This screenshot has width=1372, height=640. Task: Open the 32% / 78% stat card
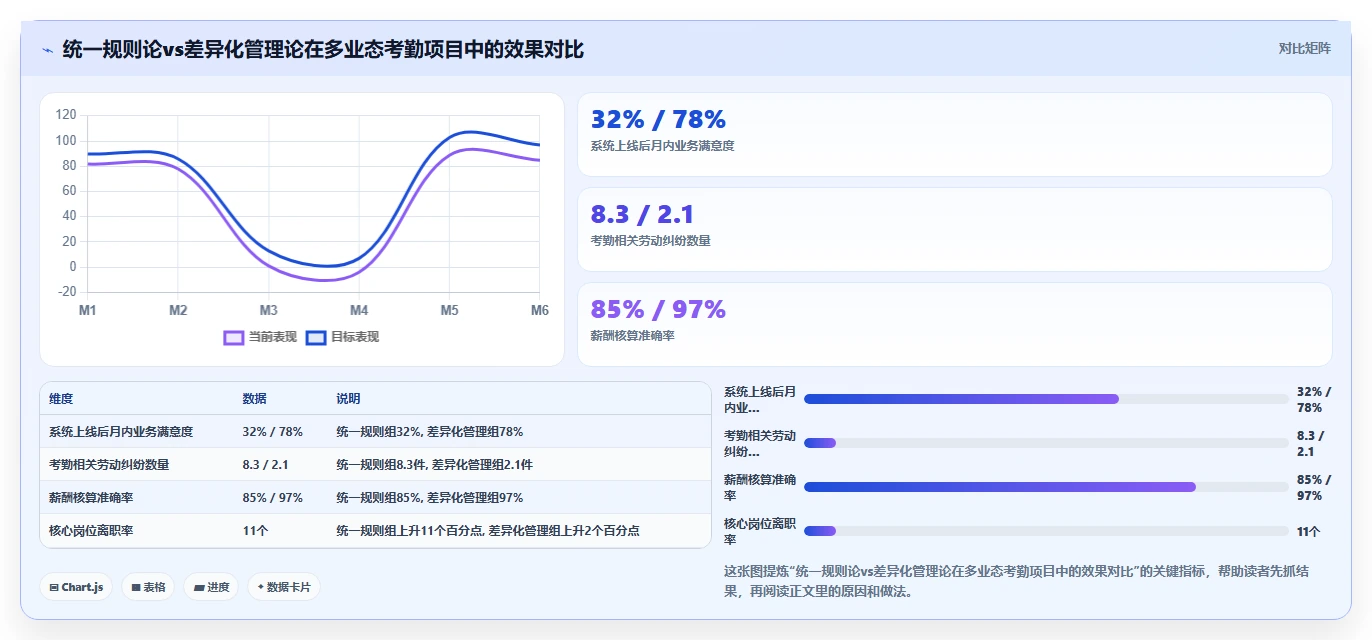point(955,135)
